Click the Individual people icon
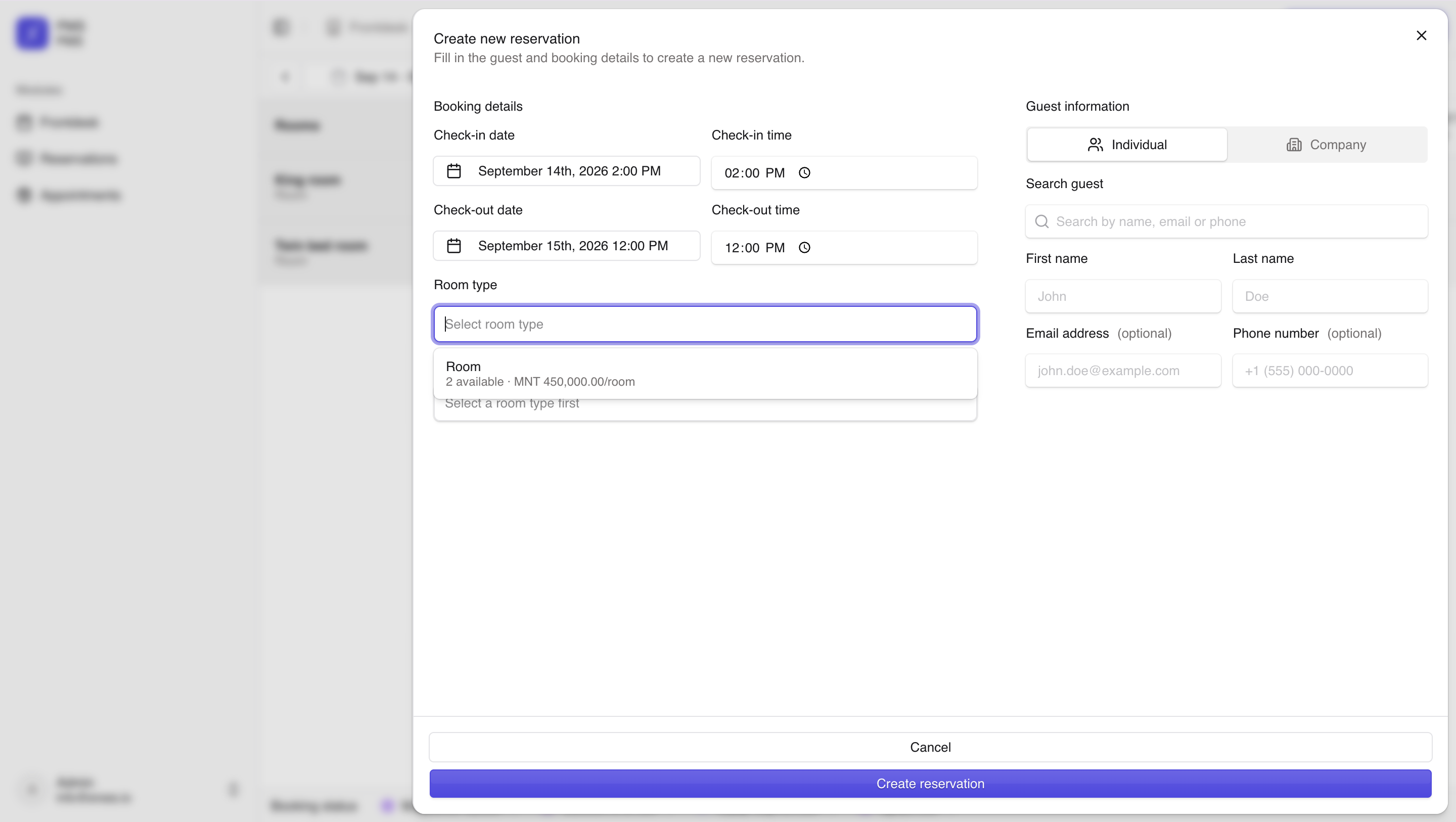 tap(1096, 145)
